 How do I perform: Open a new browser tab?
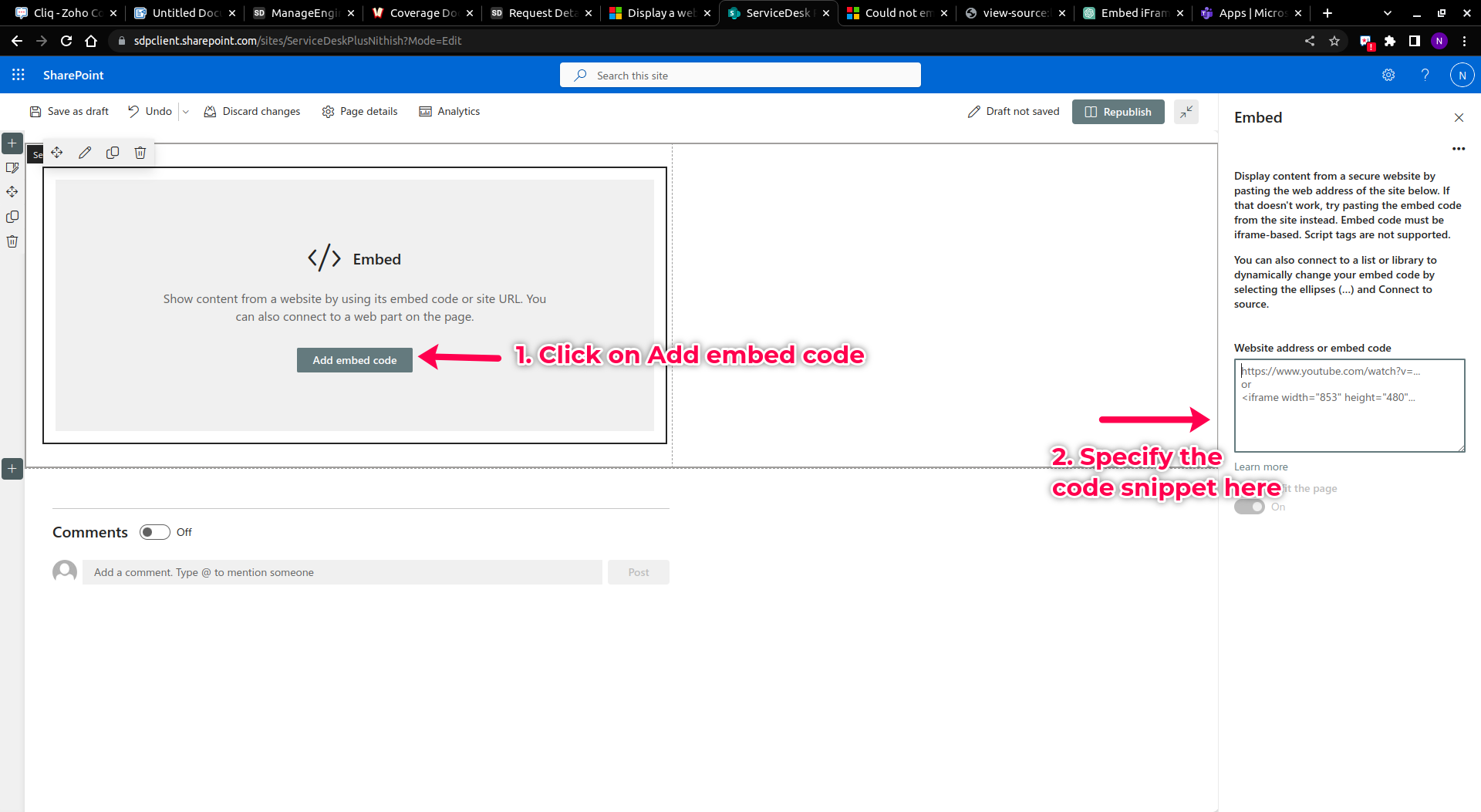pos(1328,13)
